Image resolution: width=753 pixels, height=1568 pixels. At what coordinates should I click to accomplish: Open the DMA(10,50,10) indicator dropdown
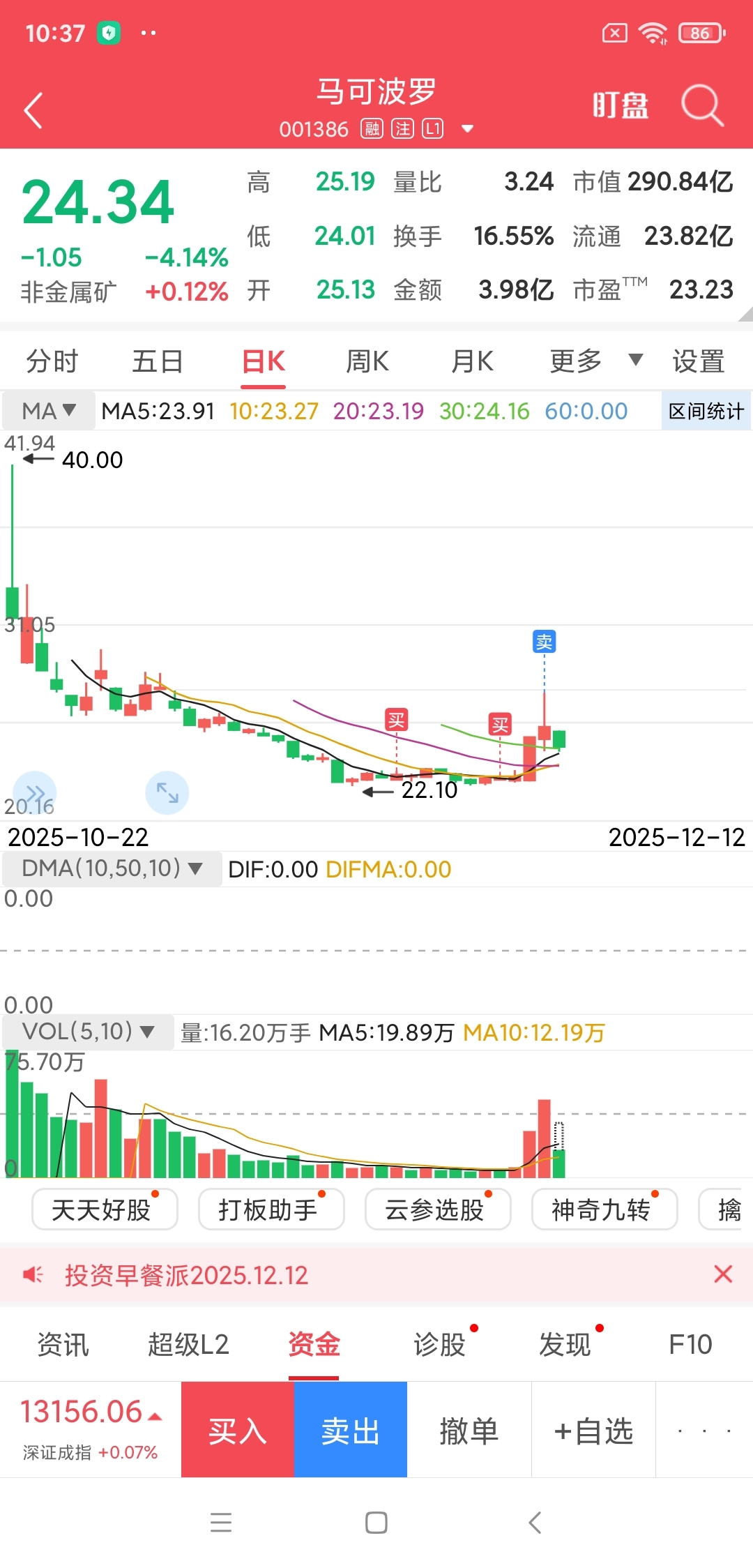coord(112,868)
